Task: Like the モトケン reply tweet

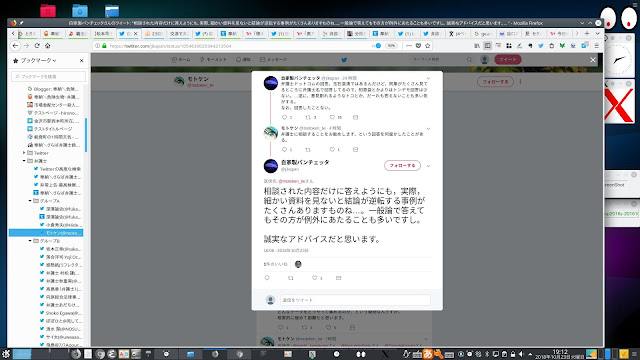Action: (332, 149)
